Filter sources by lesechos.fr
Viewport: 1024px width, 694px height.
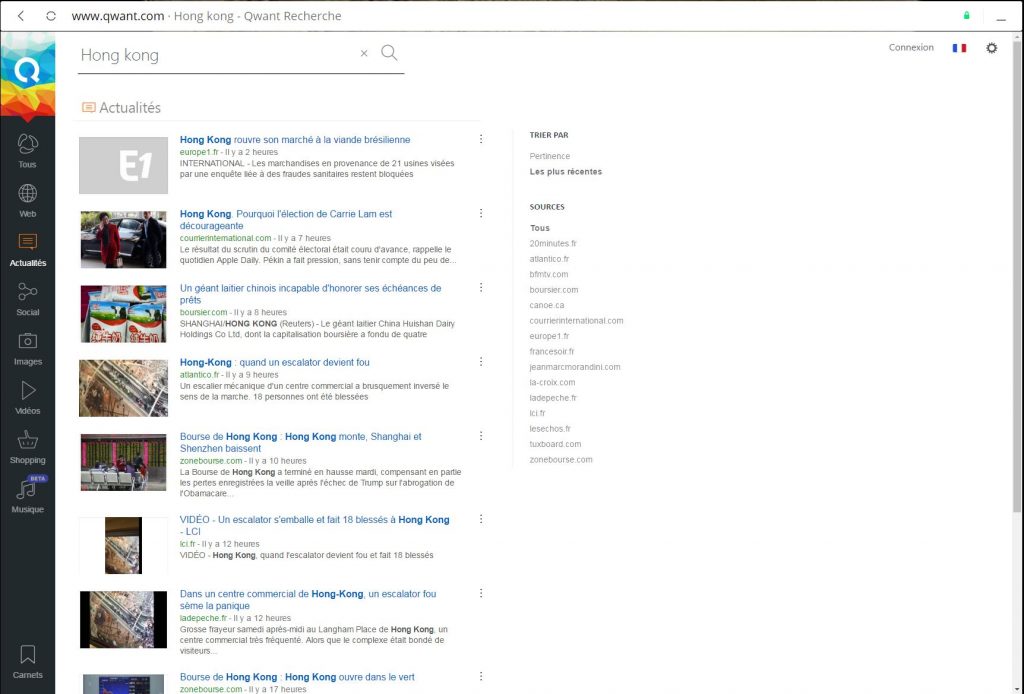[550, 429]
